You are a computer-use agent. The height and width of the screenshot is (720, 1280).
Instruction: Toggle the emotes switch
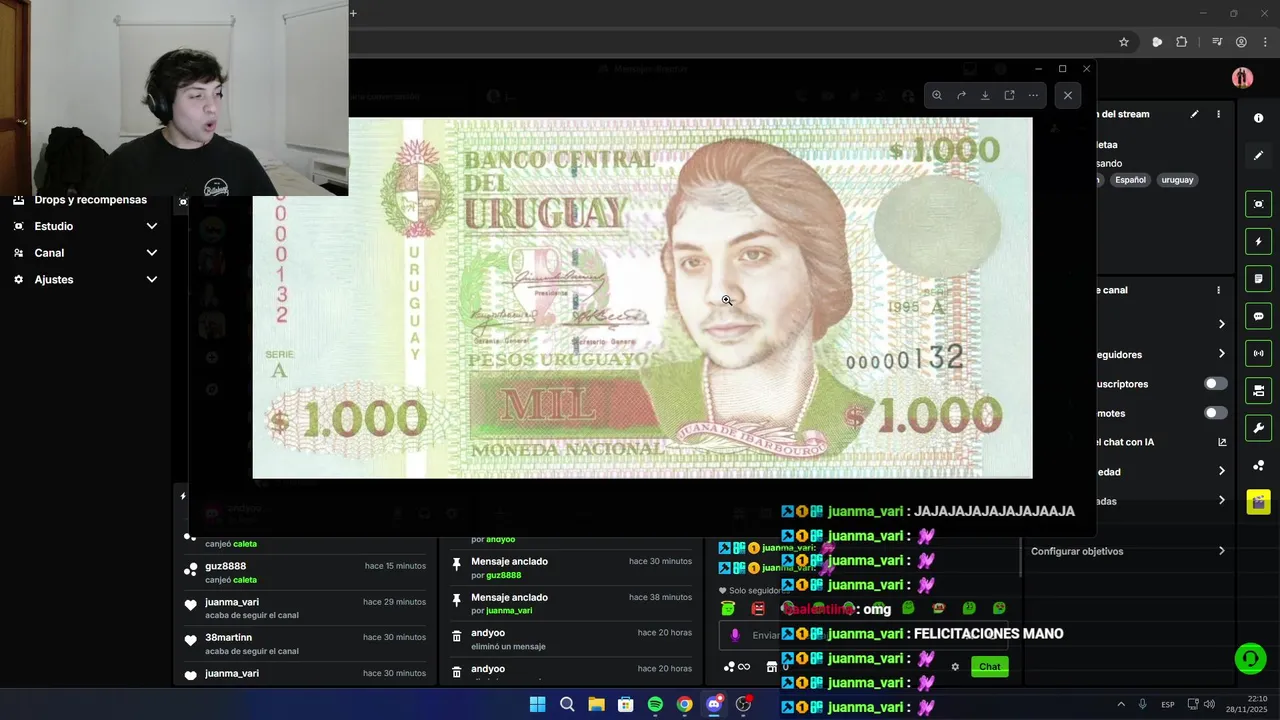pos(1215,413)
